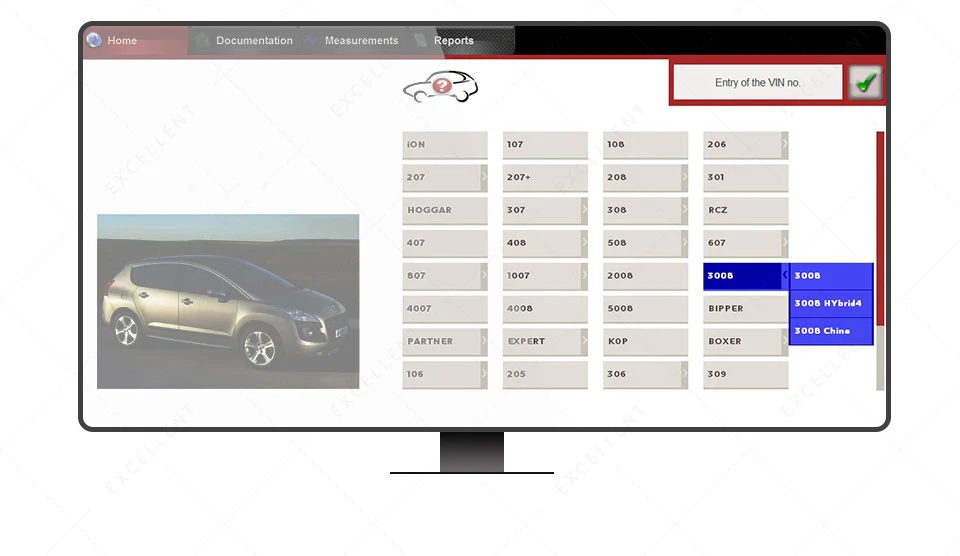Click the Measurements tab icon
This screenshot has width=960, height=556.
[x=310, y=40]
